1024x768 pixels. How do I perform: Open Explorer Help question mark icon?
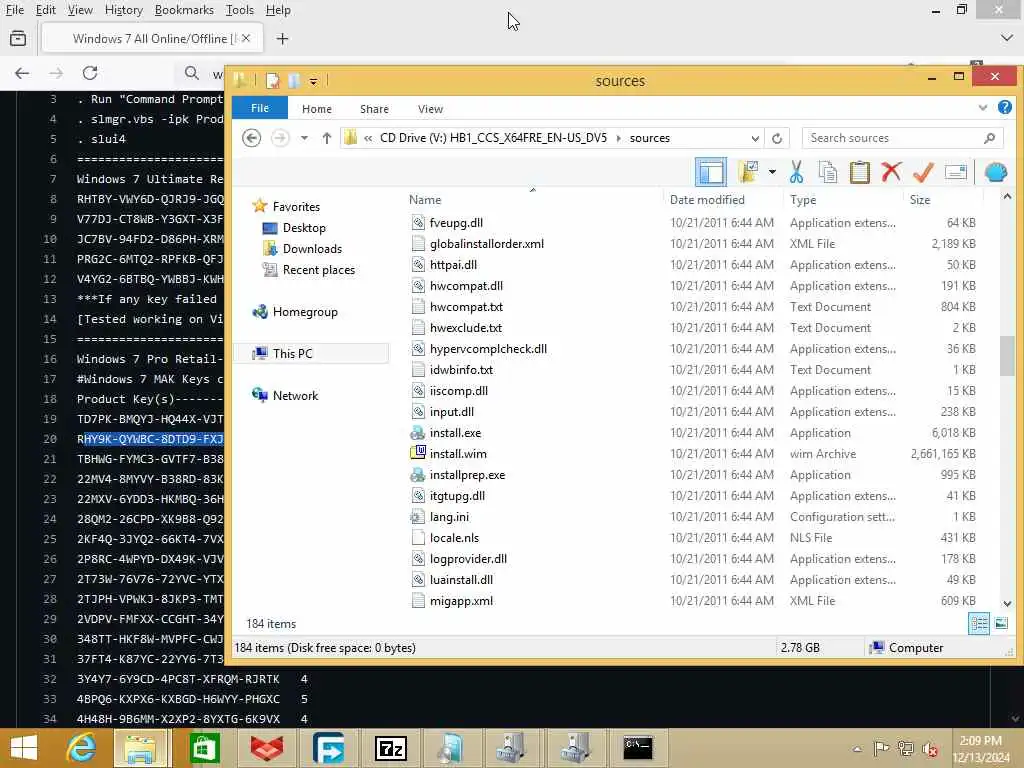coord(1005,107)
